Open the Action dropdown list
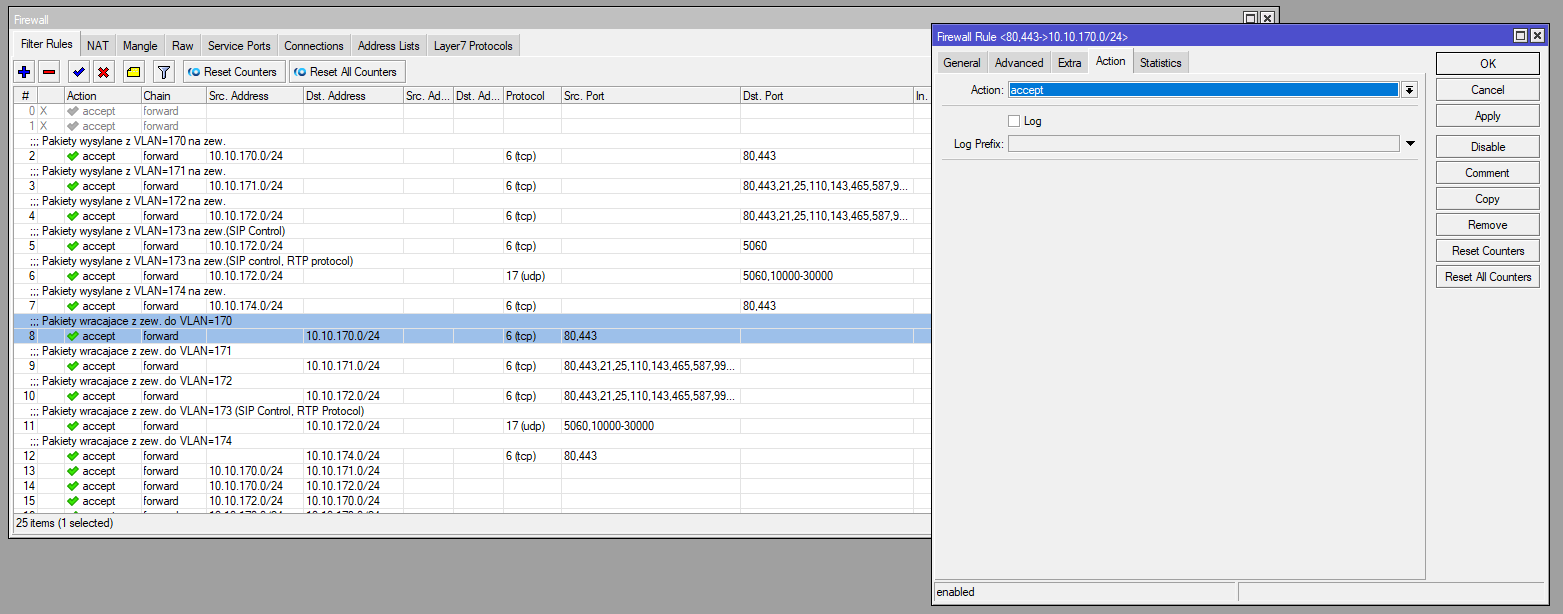 pos(1409,90)
